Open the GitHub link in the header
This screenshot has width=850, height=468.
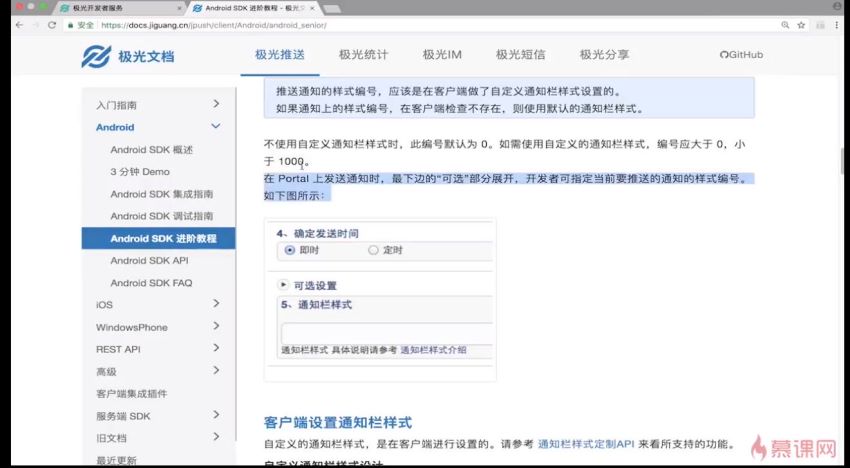coord(741,55)
